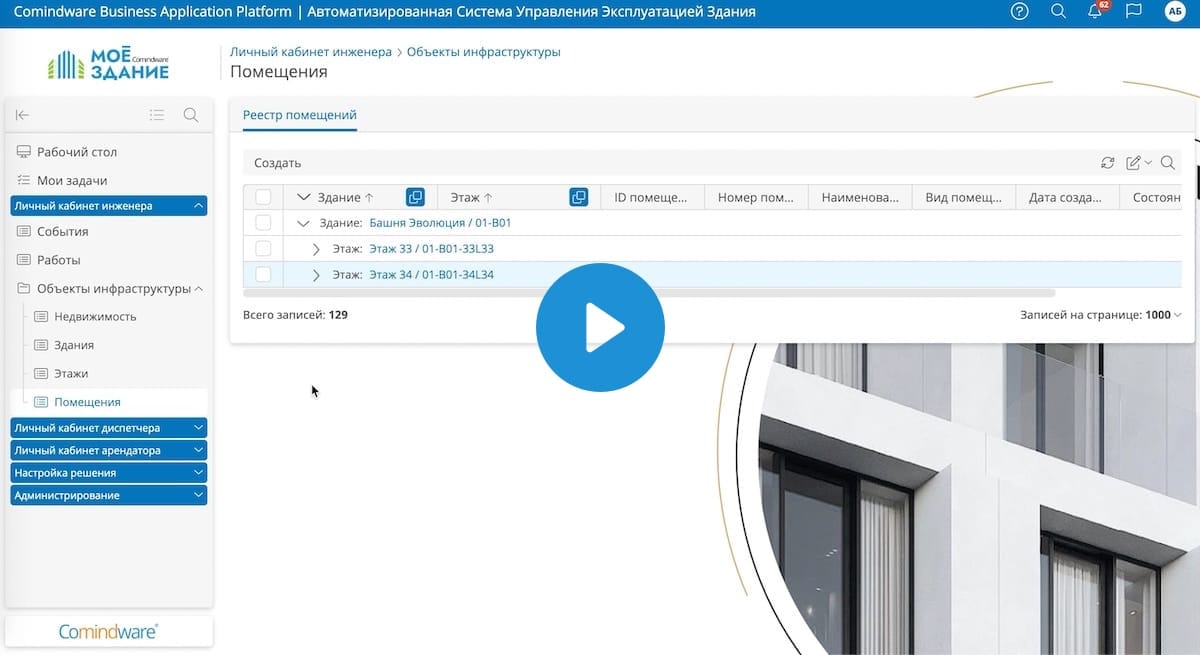Open the help question-mark icon
1200x655 pixels.
[1020, 12]
